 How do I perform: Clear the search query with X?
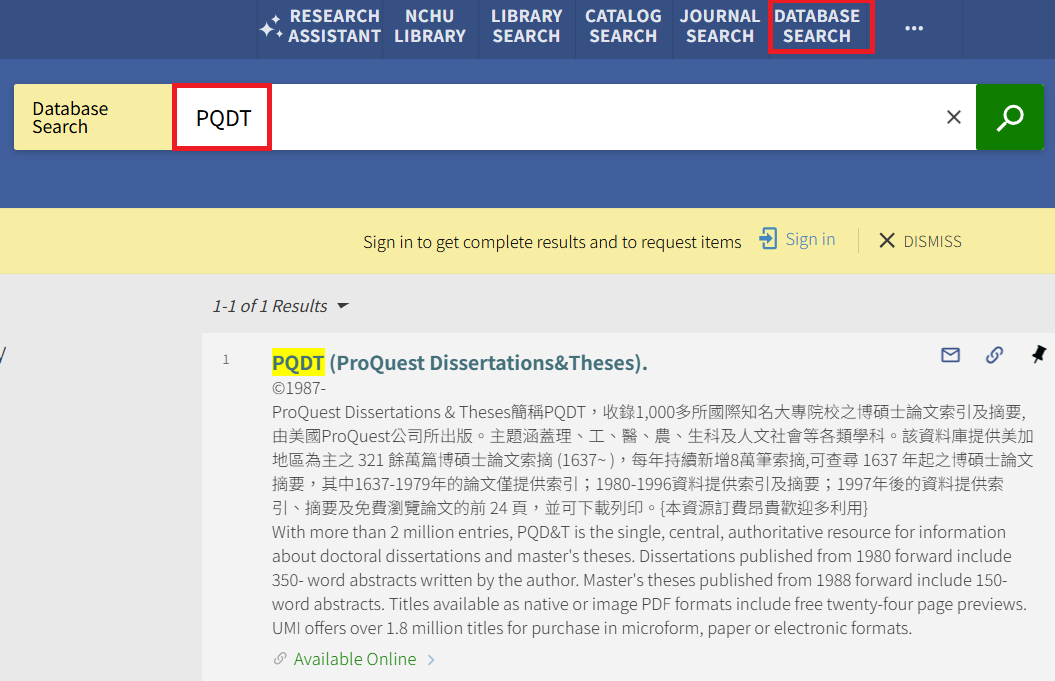click(x=953, y=117)
